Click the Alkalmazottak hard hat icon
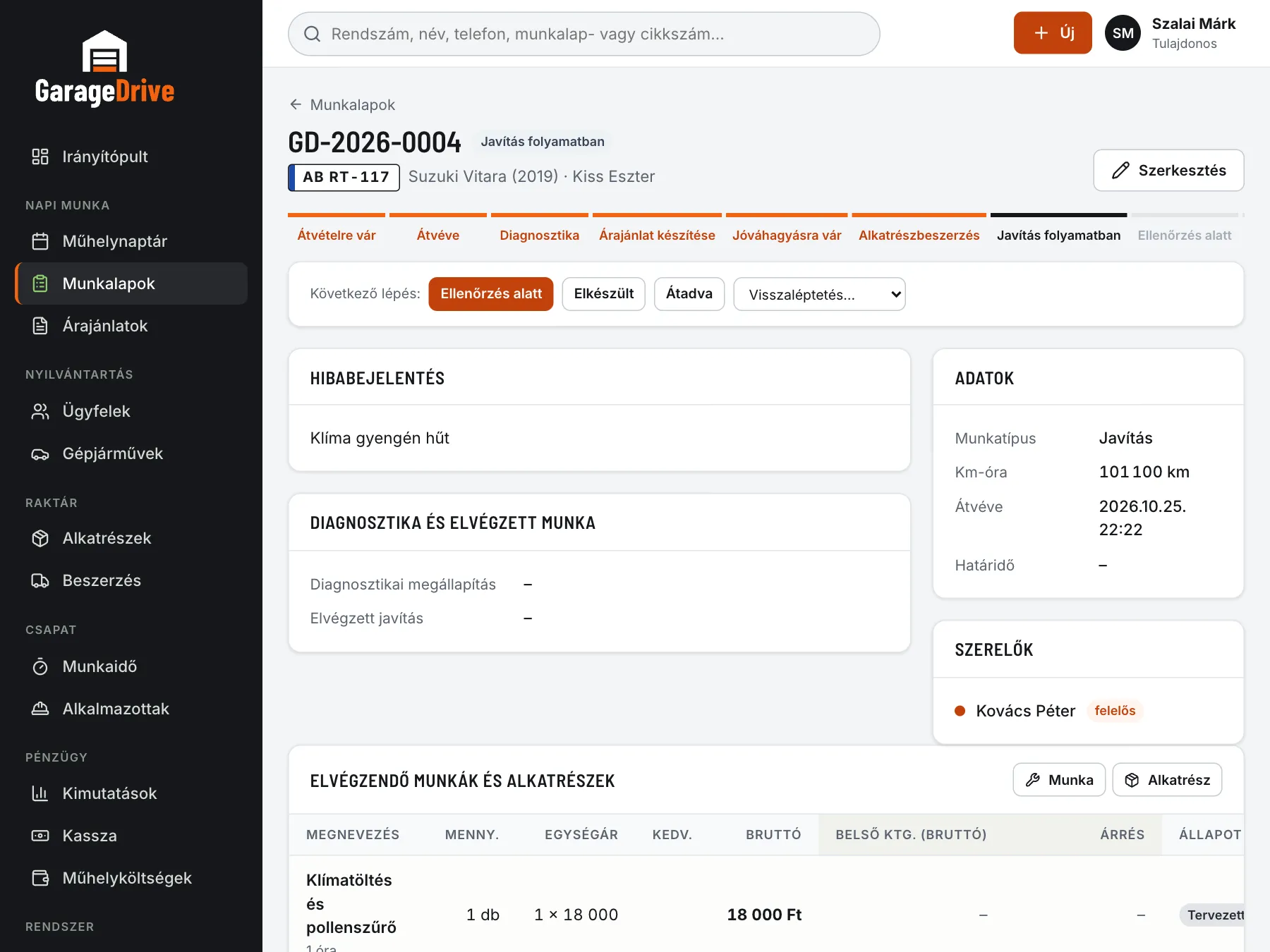Viewport: 1270px width, 952px height. pos(40,709)
